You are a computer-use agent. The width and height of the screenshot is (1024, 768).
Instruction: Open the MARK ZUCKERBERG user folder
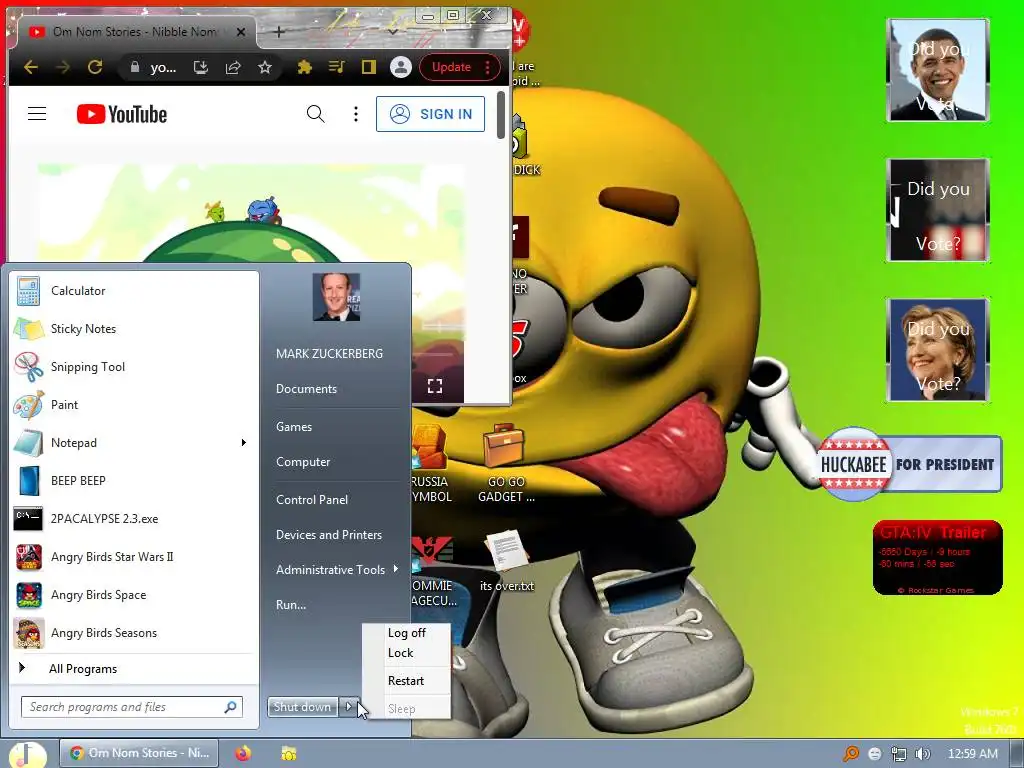click(x=329, y=353)
